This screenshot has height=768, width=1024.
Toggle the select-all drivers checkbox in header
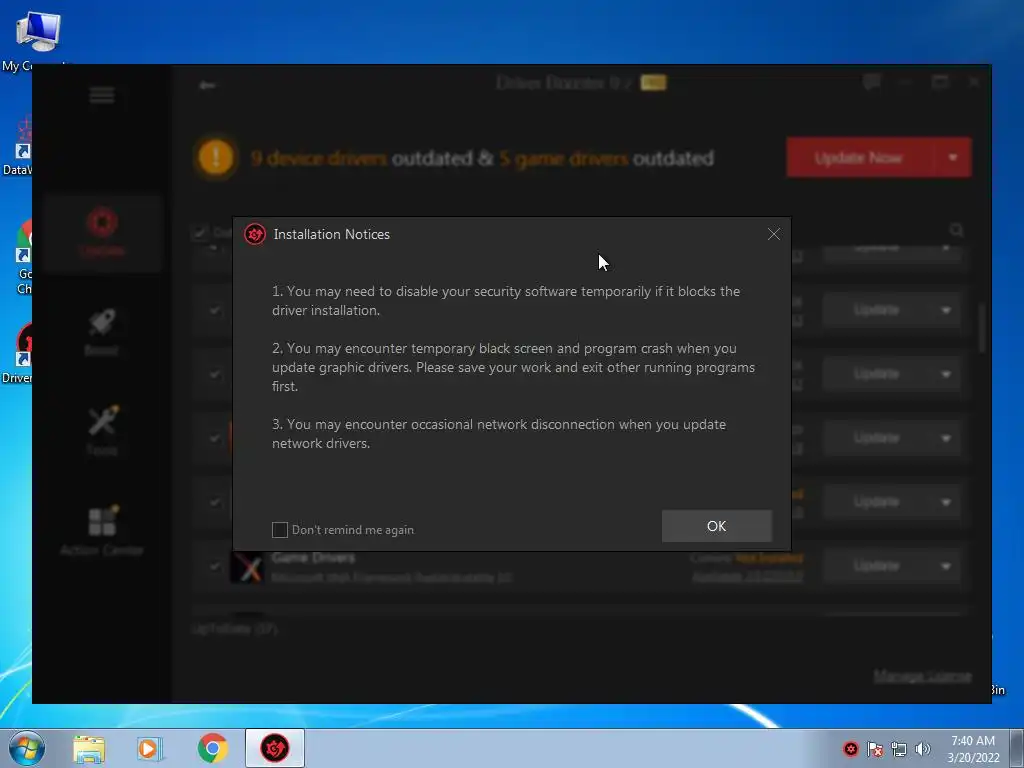[x=200, y=232]
